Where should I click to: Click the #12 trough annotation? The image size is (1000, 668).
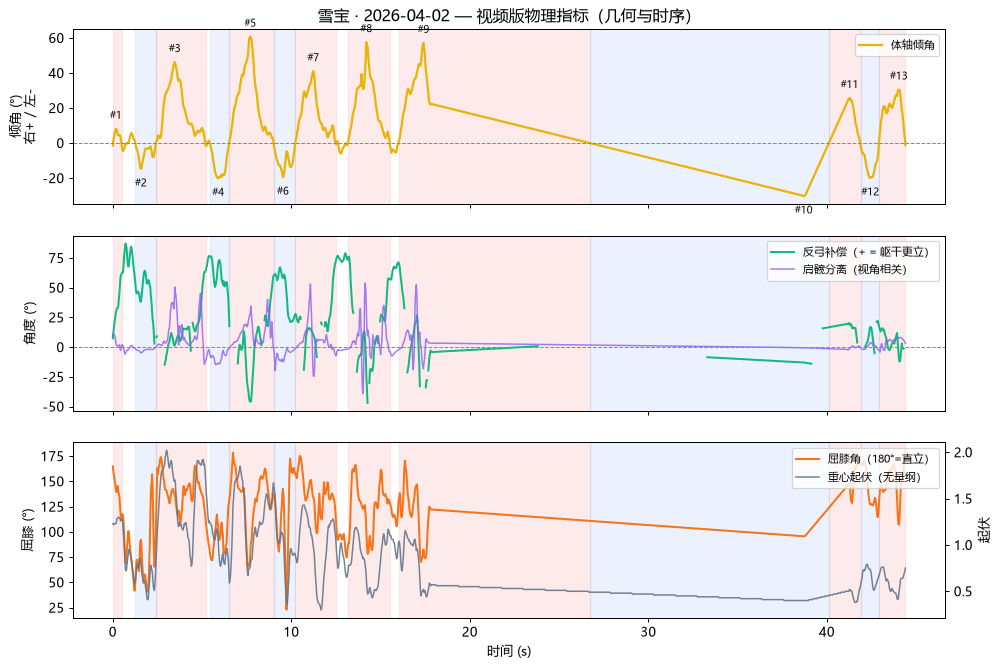(870, 191)
